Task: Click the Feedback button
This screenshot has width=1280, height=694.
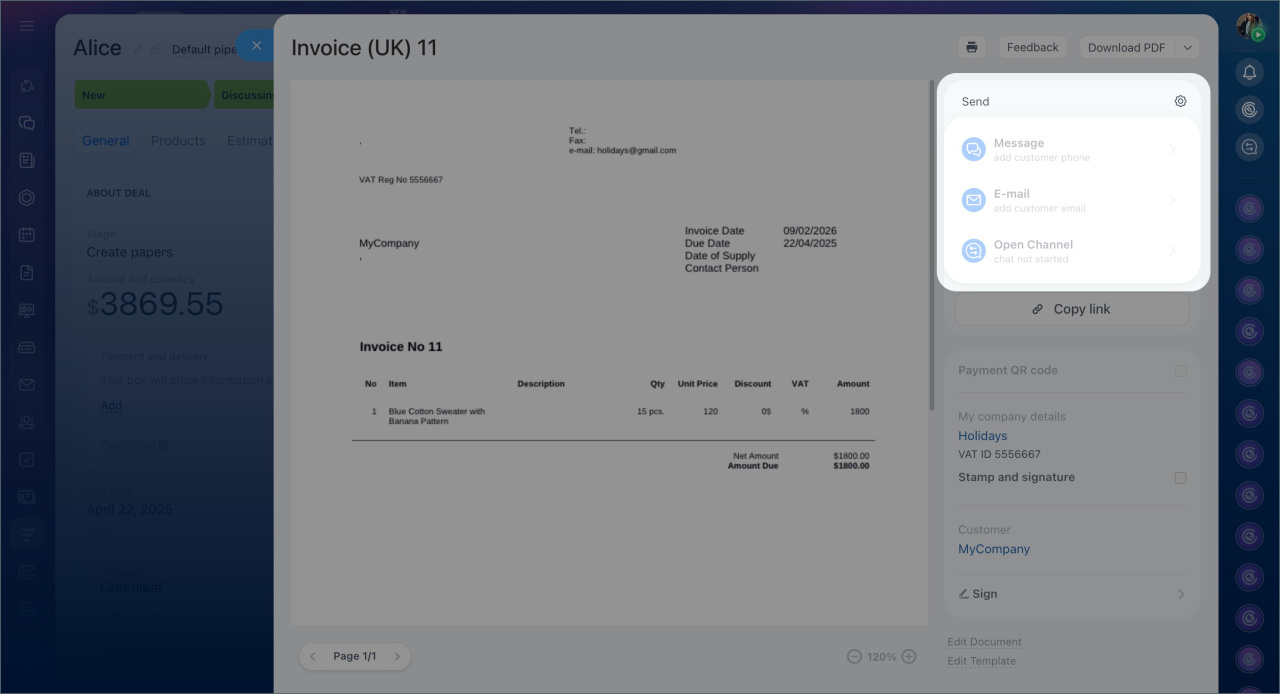Action: 1032,47
